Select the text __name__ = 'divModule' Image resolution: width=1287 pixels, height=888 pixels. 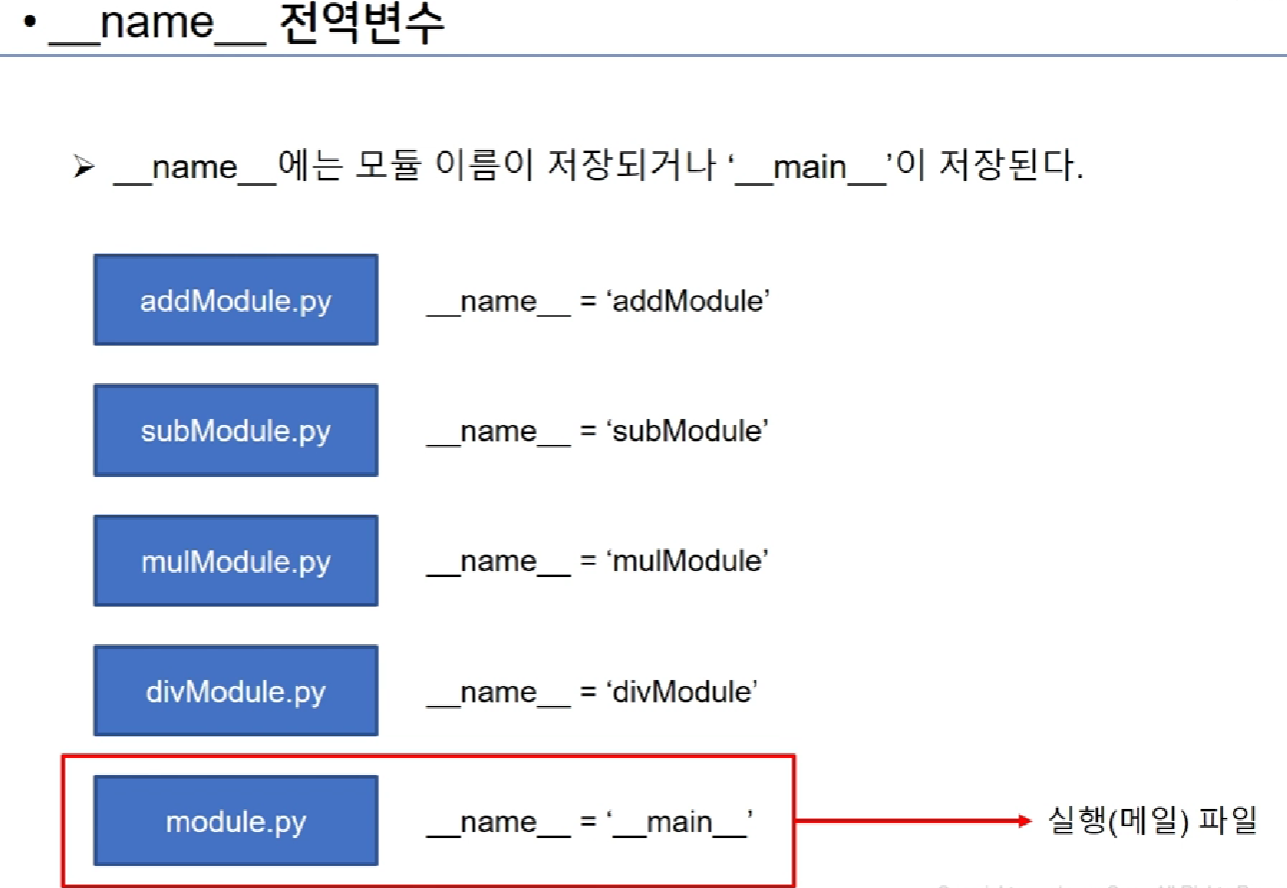tap(592, 692)
